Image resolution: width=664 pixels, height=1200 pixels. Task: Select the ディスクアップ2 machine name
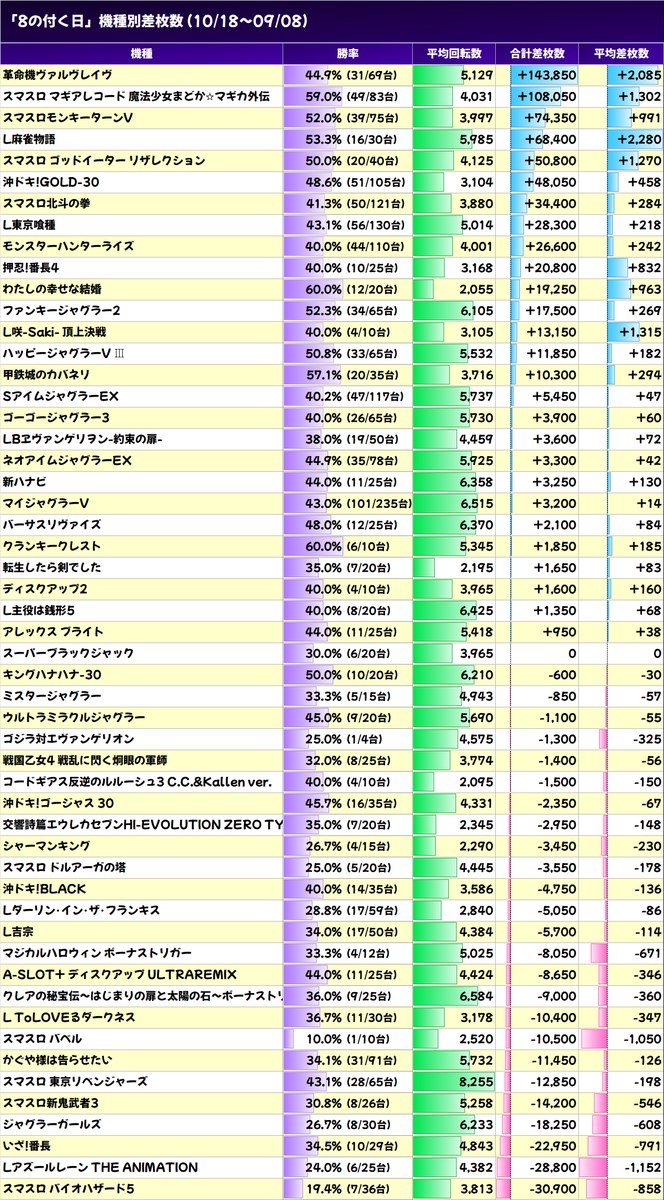coord(45,588)
